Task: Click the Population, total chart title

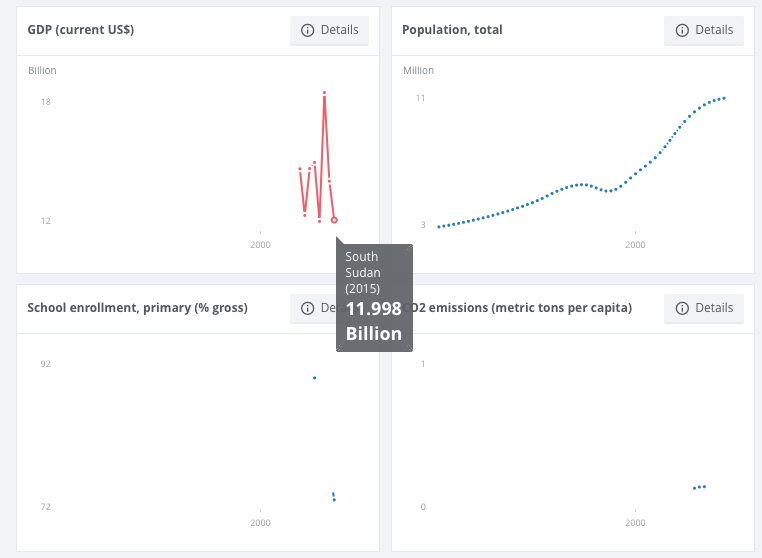Action: [452, 30]
